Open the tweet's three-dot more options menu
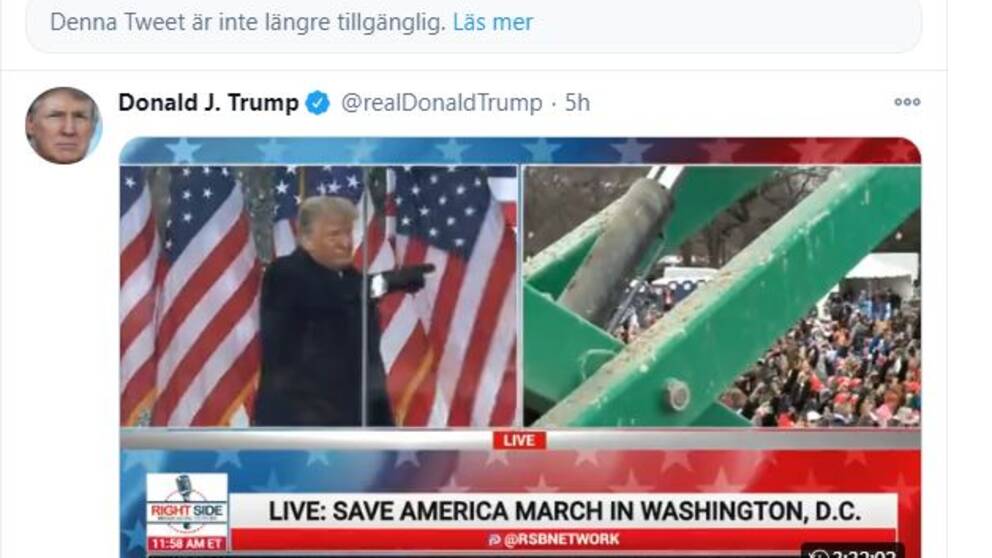Image resolution: width=992 pixels, height=558 pixels. (x=907, y=102)
